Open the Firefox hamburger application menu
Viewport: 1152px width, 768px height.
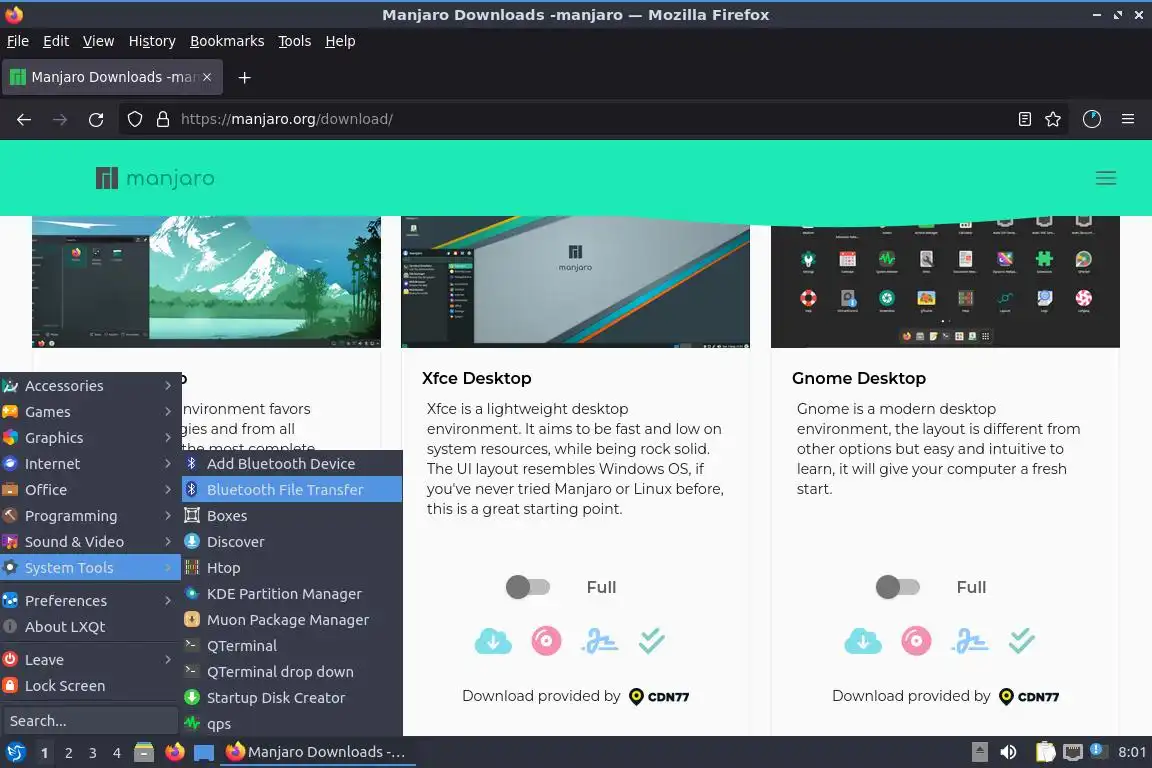coord(1128,119)
